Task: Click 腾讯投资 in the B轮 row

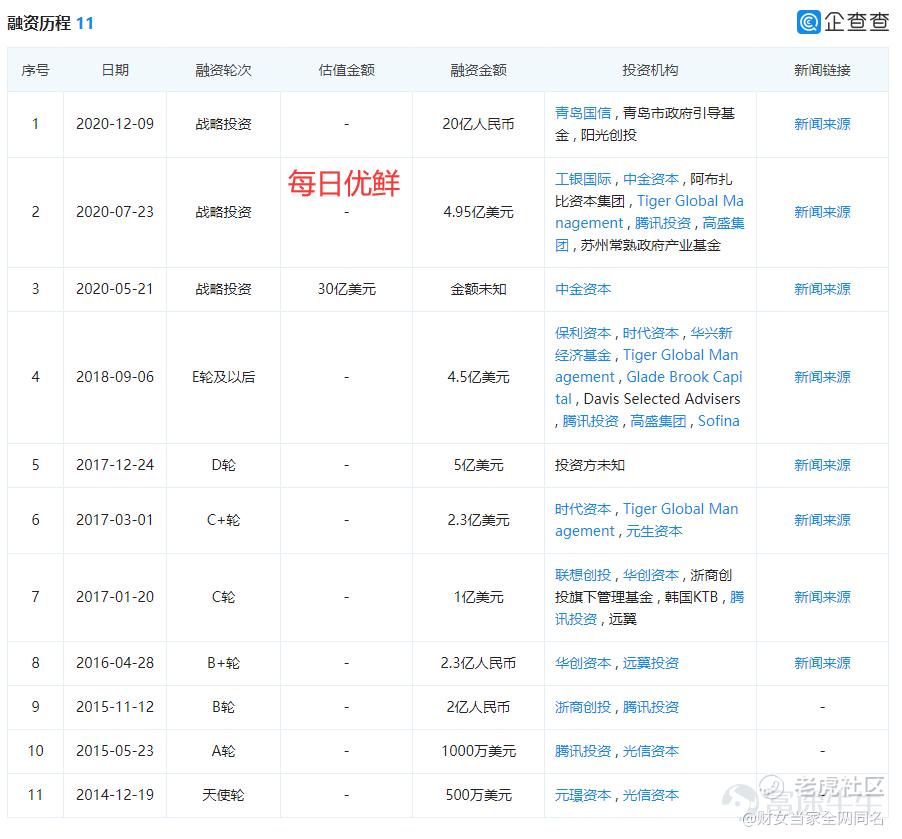Action: click(x=651, y=708)
